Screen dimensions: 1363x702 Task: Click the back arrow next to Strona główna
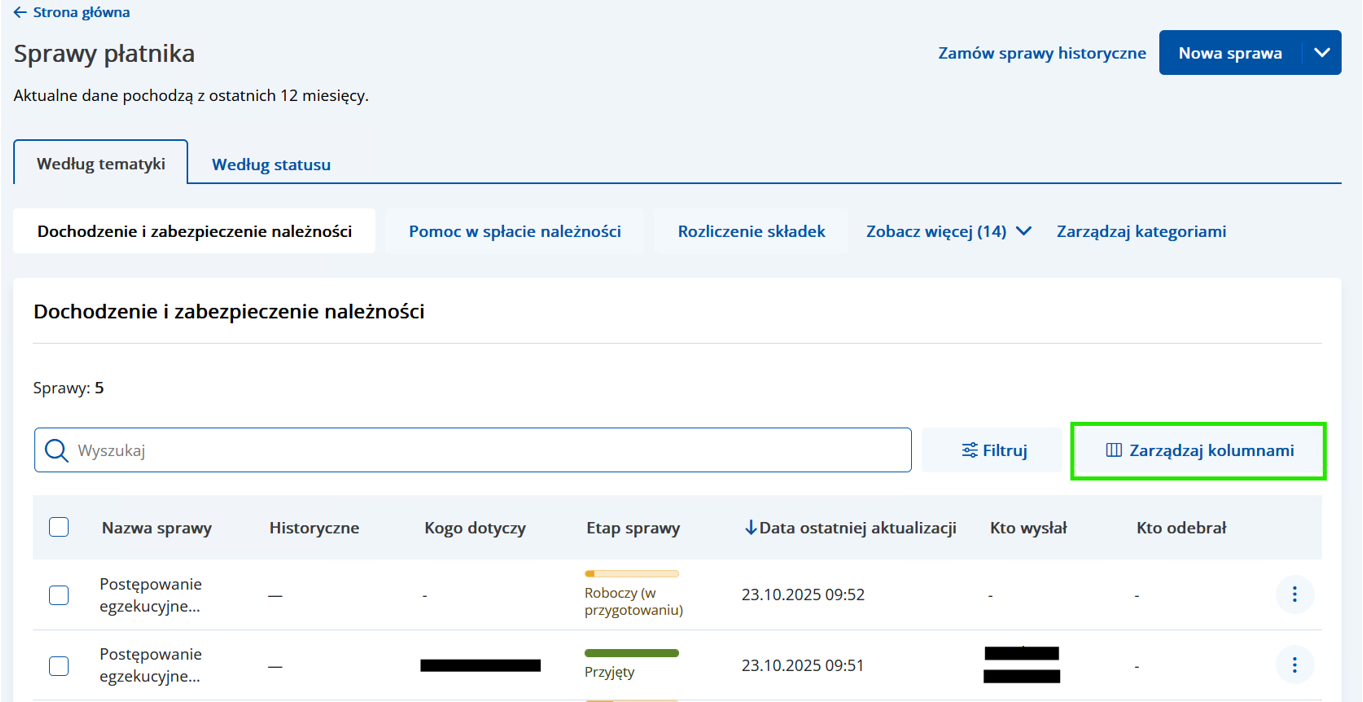point(20,13)
